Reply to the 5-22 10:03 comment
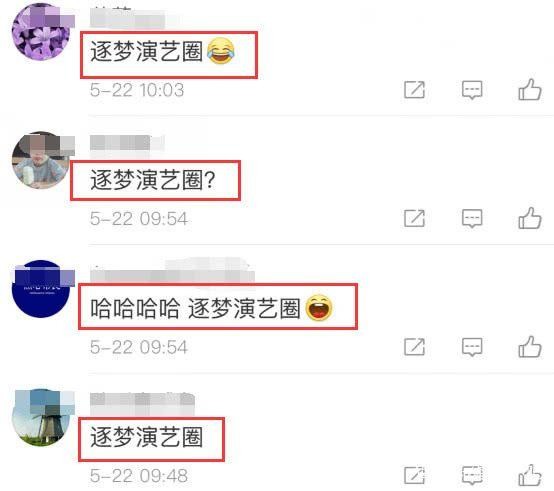The width and height of the screenshot is (554, 491). pyautogui.click(x=472, y=90)
